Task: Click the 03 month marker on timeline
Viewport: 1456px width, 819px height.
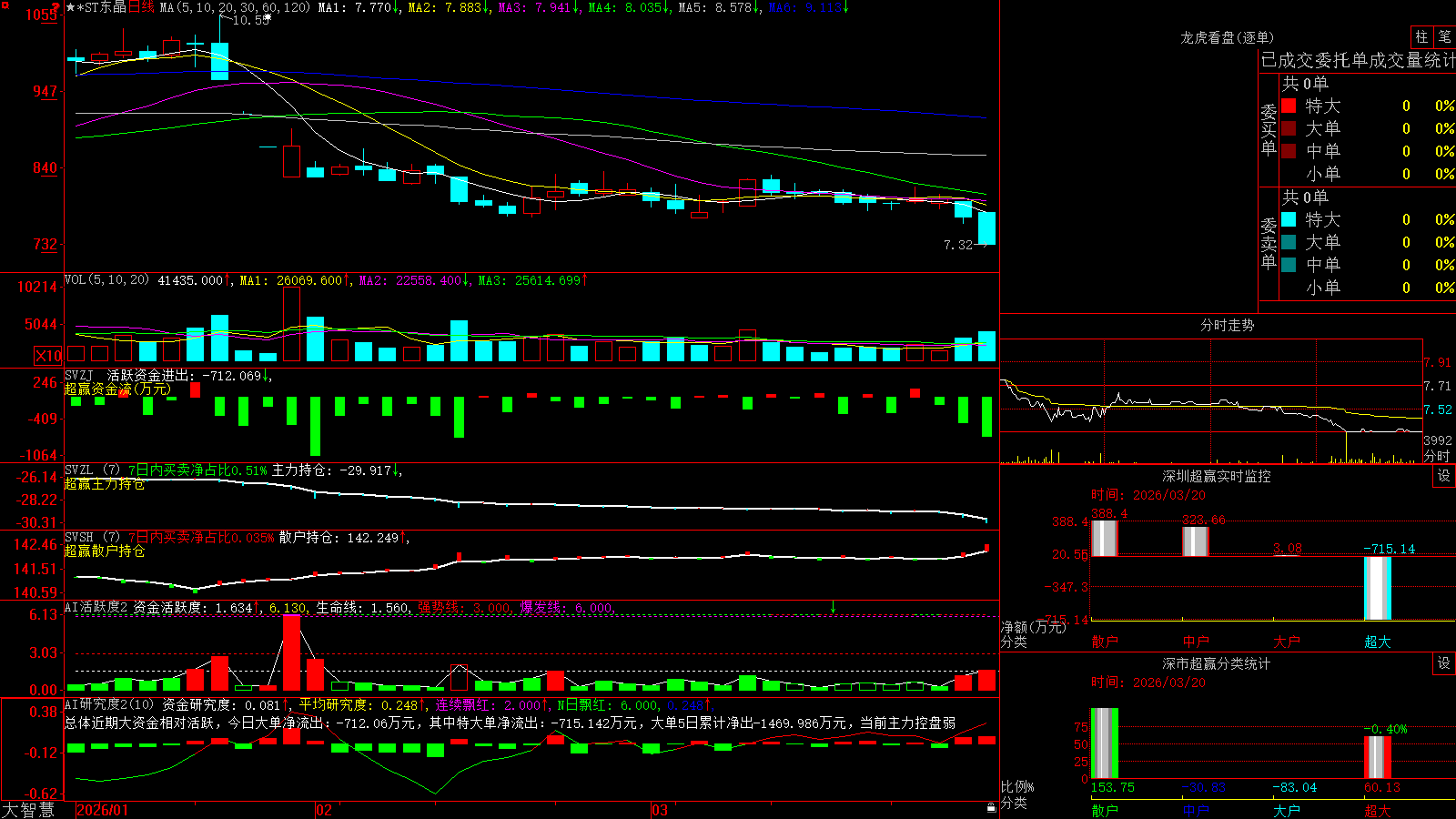Action: coord(660,810)
